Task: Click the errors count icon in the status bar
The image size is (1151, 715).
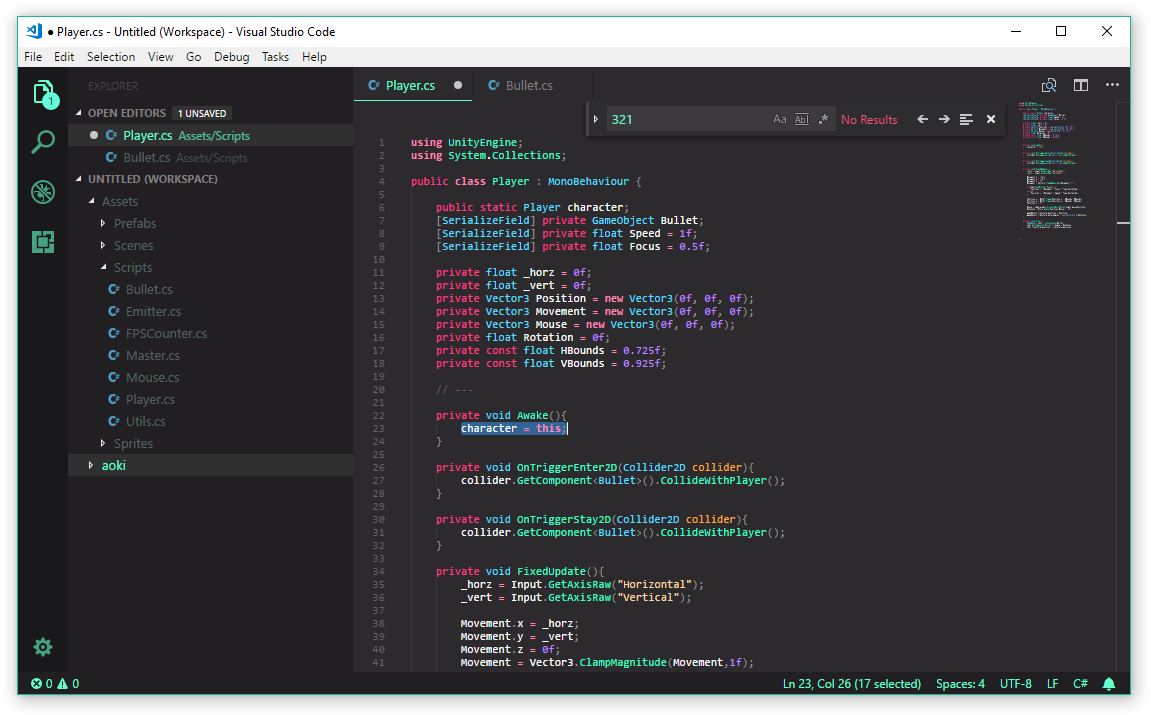Action: pyautogui.click(x=36, y=684)
